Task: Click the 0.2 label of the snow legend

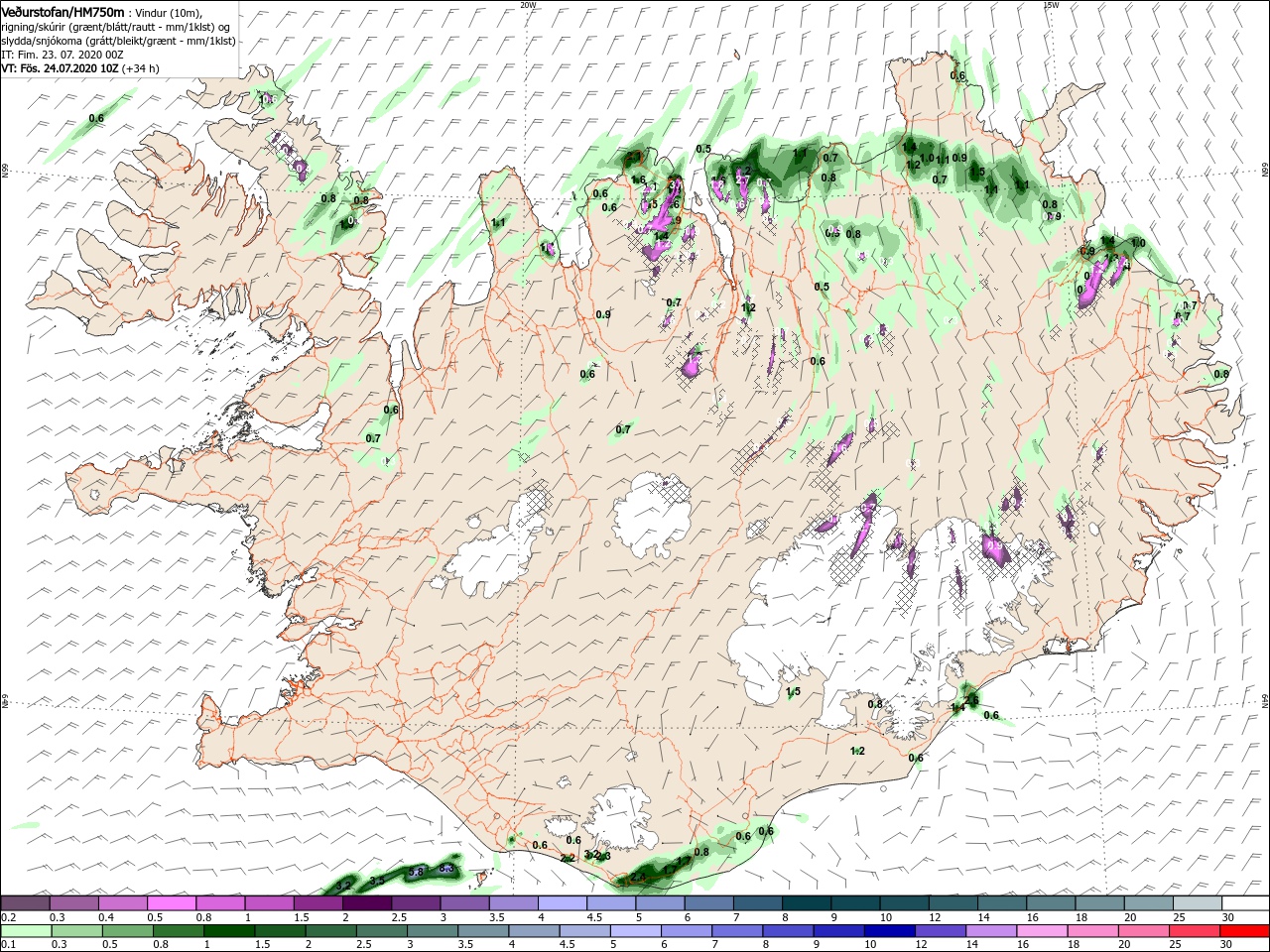Action: (9, 917)
